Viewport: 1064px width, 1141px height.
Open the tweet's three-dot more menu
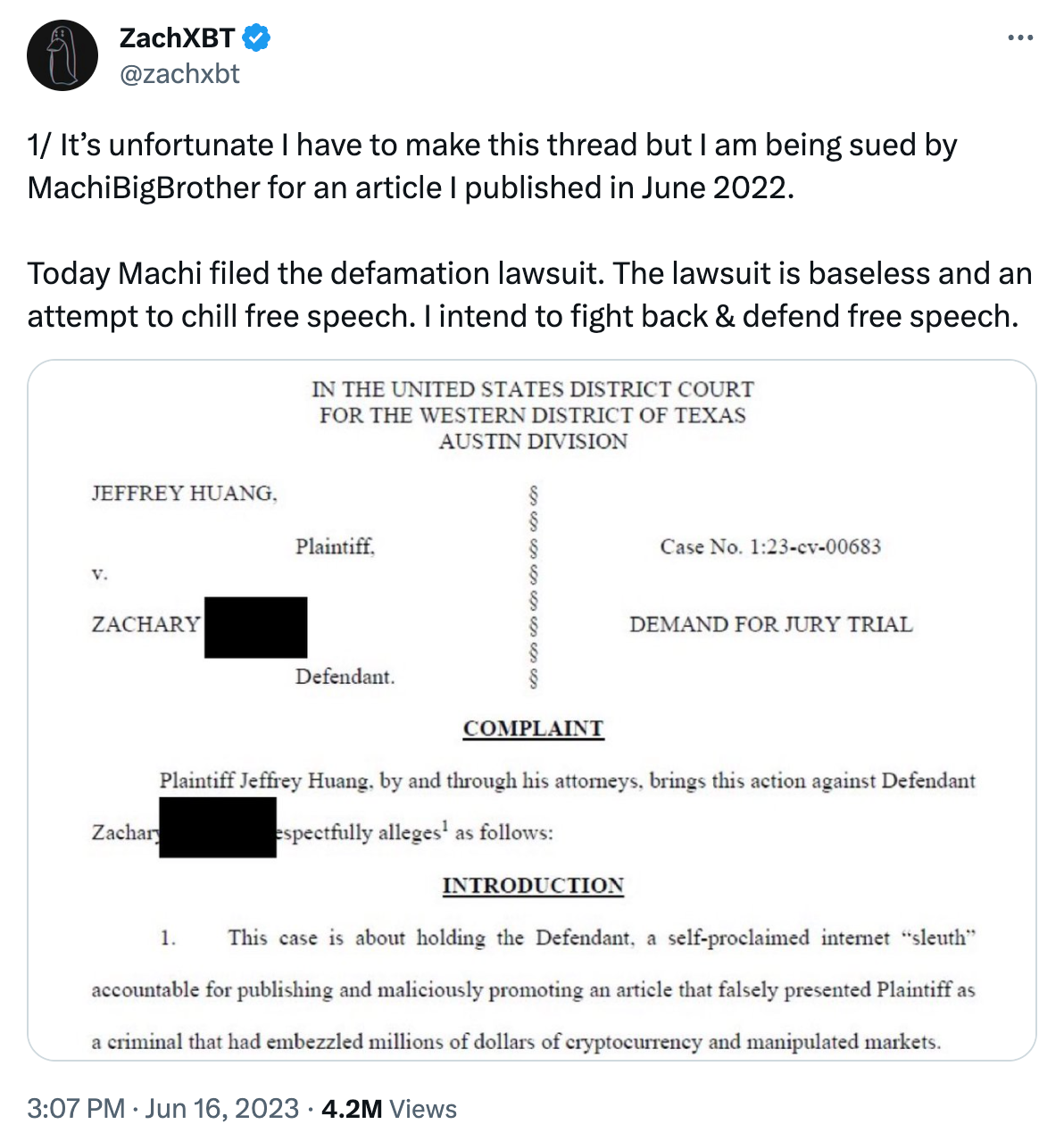click(1019, 38)
